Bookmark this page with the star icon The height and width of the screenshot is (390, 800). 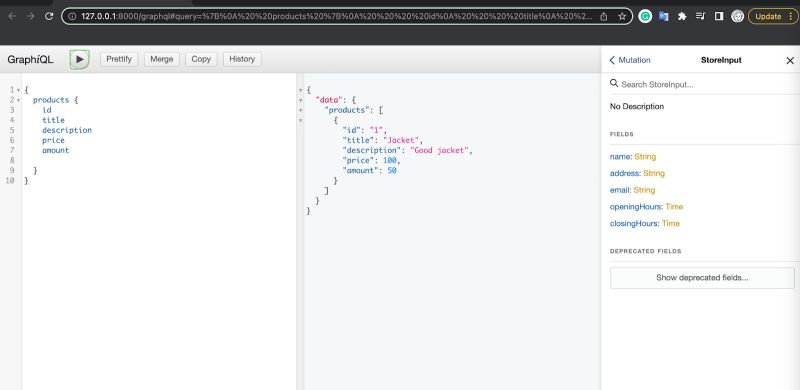click(x=622, y=16)
